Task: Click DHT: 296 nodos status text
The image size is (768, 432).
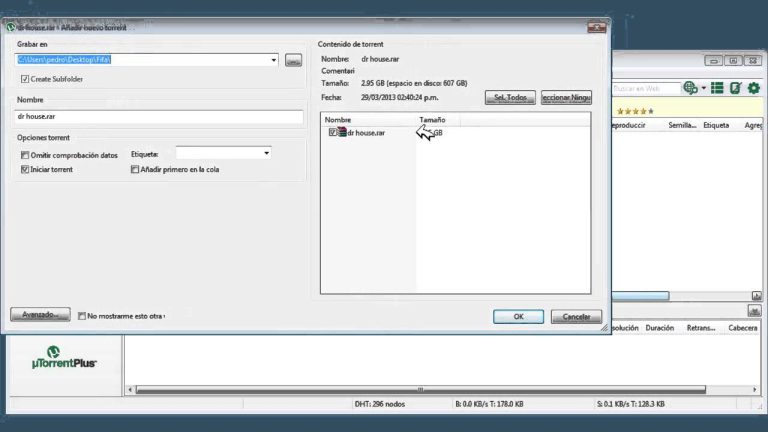Action: 380,404
